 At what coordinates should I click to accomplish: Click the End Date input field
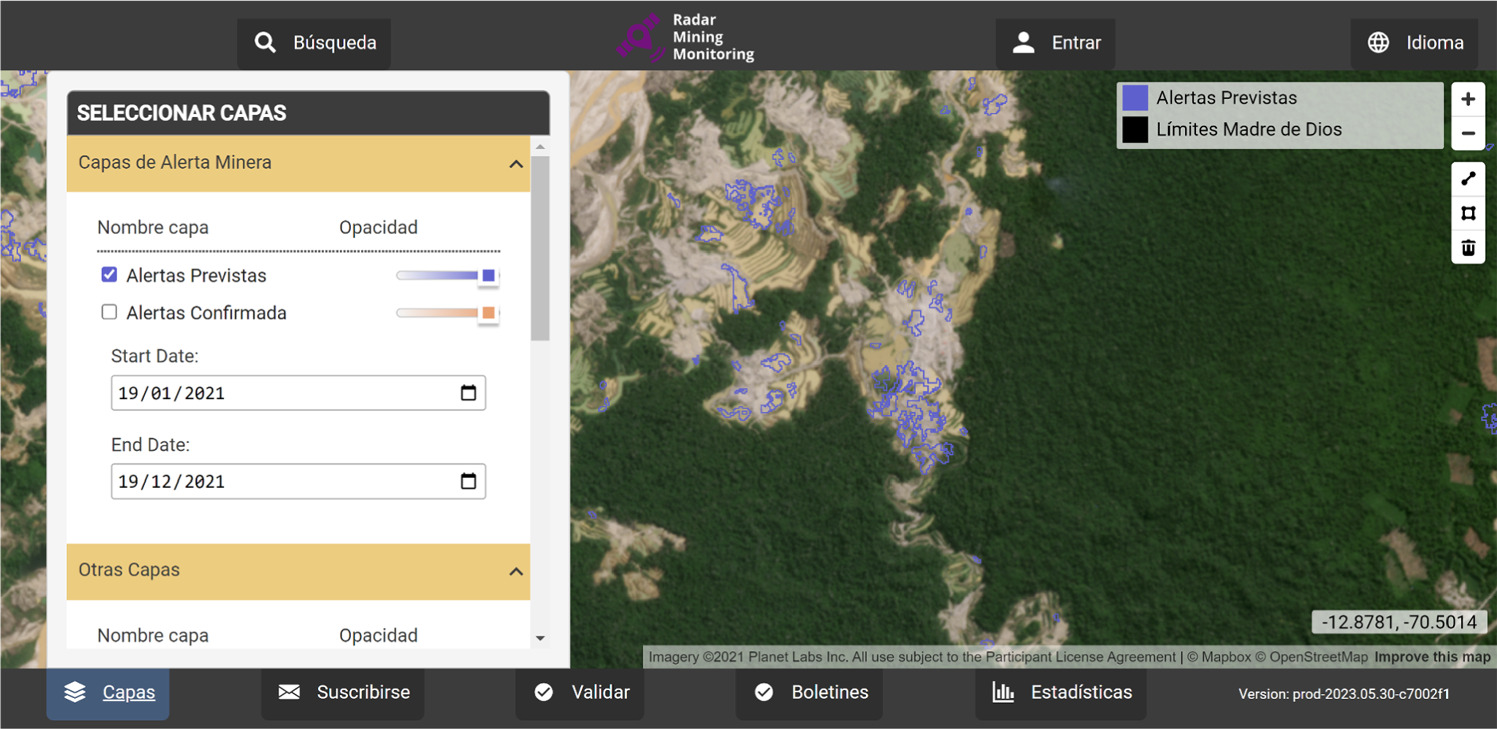coord(298,481)
